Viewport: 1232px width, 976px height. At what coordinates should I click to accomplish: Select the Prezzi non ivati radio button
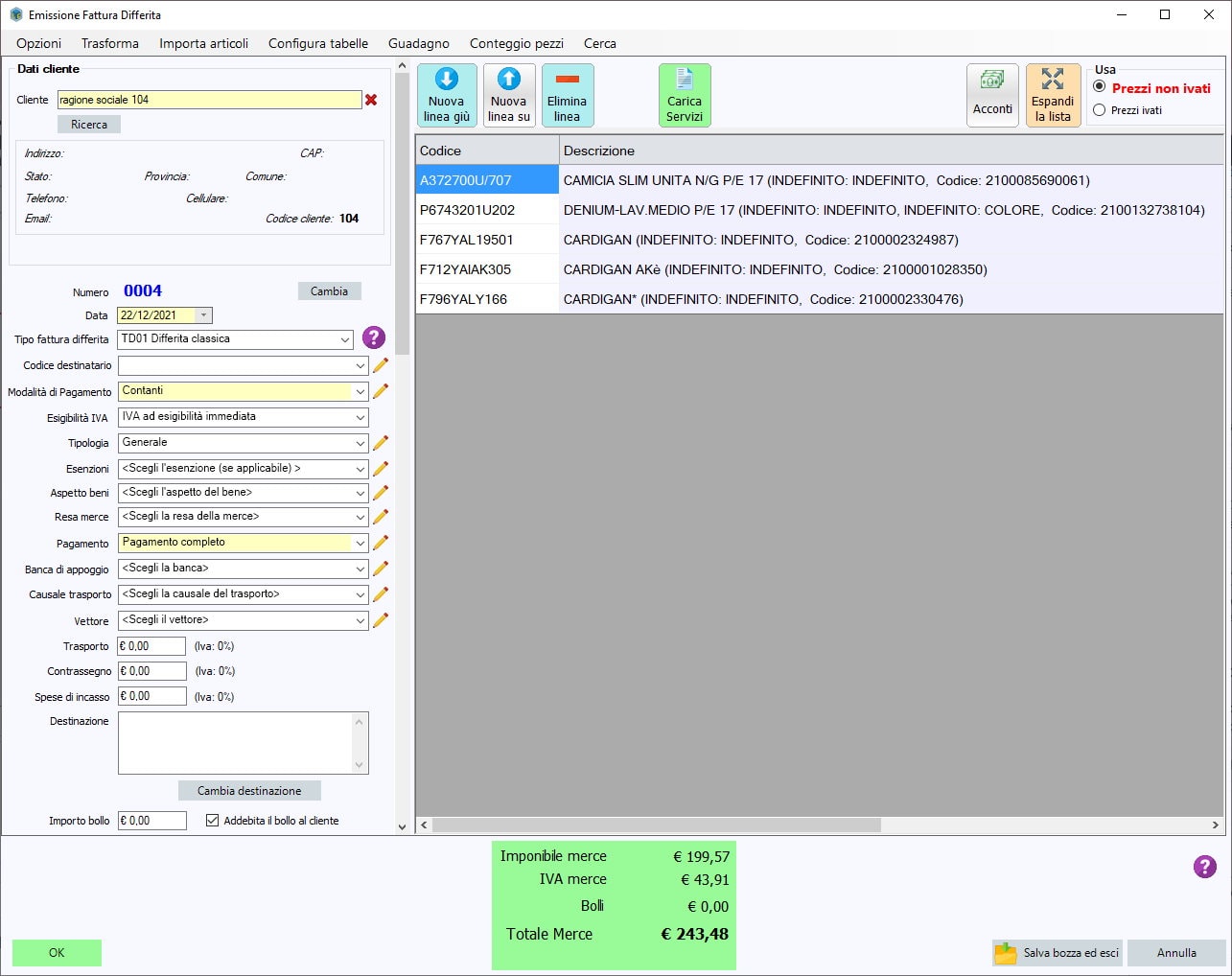(x=1100, y=87)
